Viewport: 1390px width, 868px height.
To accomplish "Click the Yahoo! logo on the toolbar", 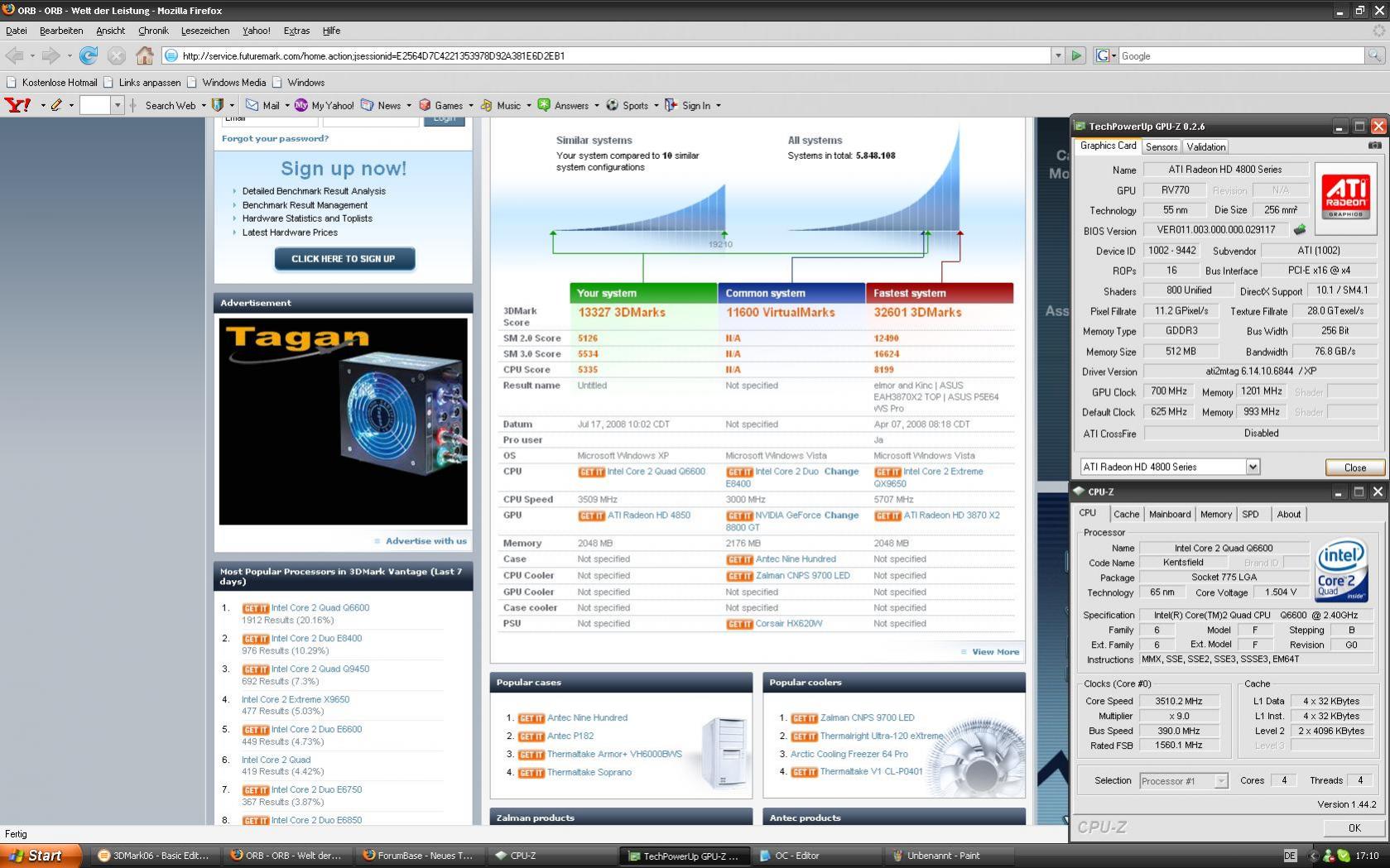I will coord(17,105).
